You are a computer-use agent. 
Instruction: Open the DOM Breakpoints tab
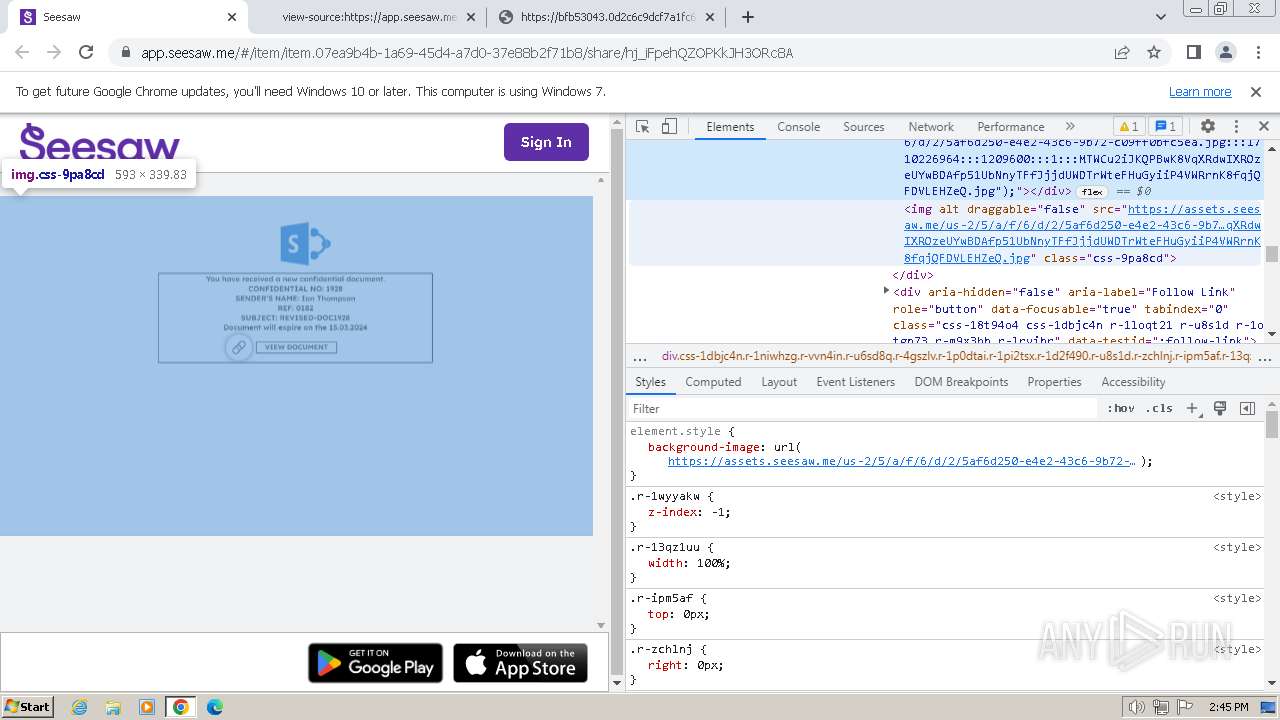[961, 382]
